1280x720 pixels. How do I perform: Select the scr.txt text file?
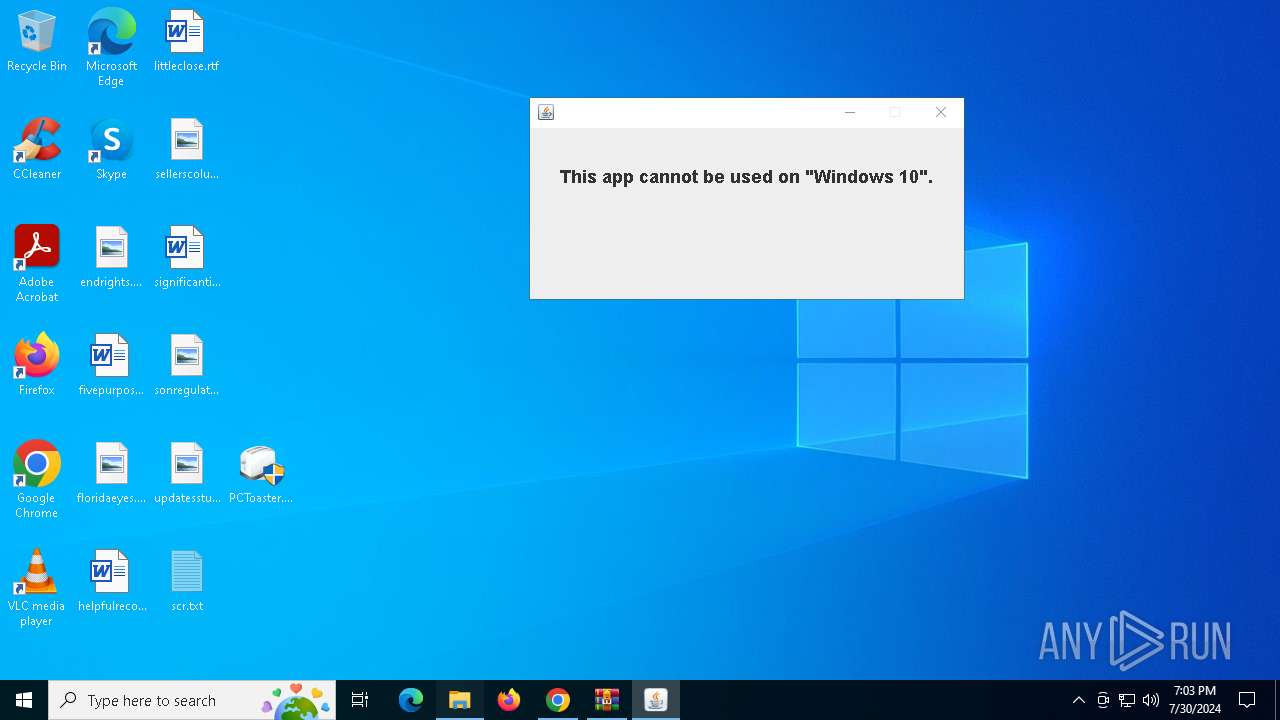pos(186,582)
